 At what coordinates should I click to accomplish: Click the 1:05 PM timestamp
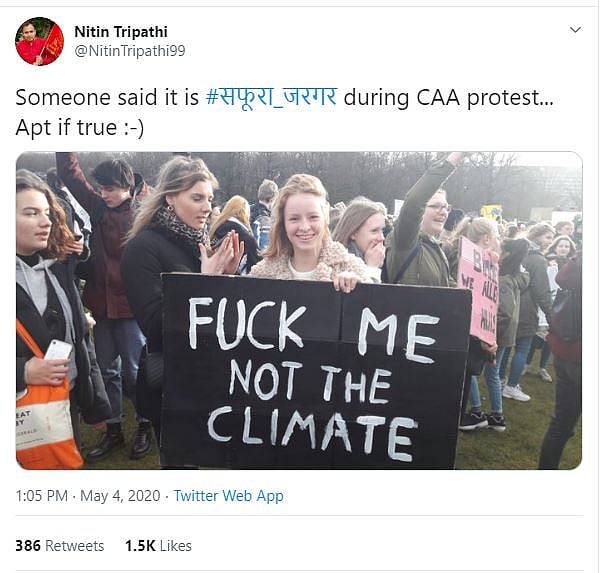coord(43,496)
